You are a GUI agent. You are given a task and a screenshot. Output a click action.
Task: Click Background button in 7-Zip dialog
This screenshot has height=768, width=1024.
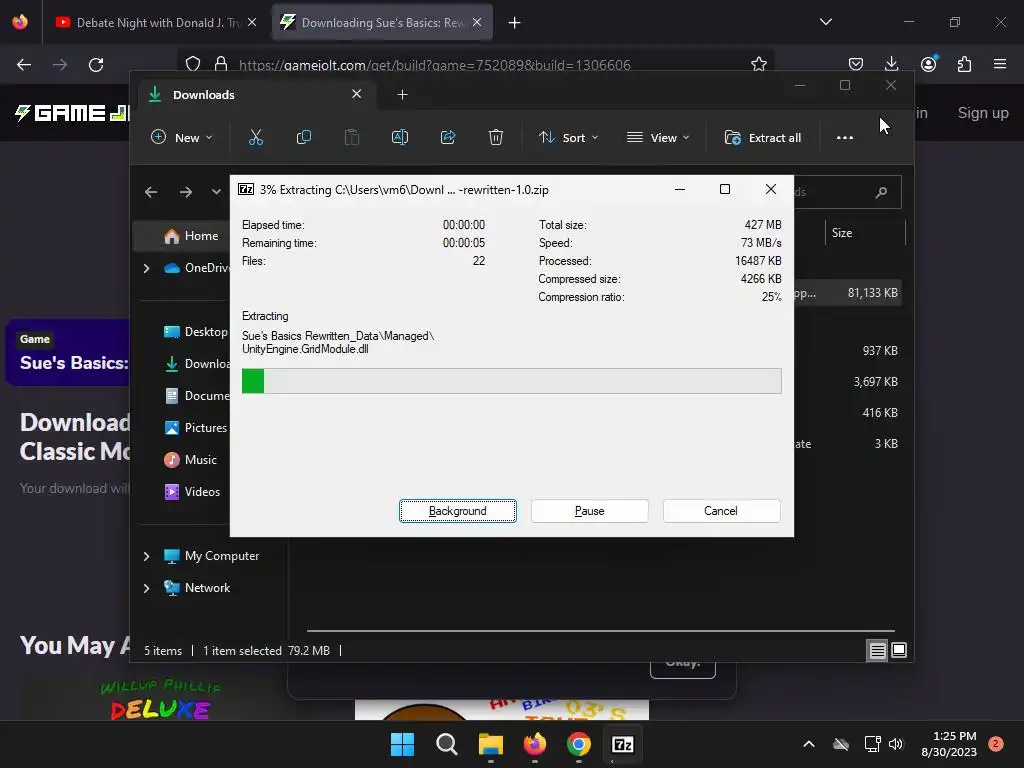click(x=458, y=511)
